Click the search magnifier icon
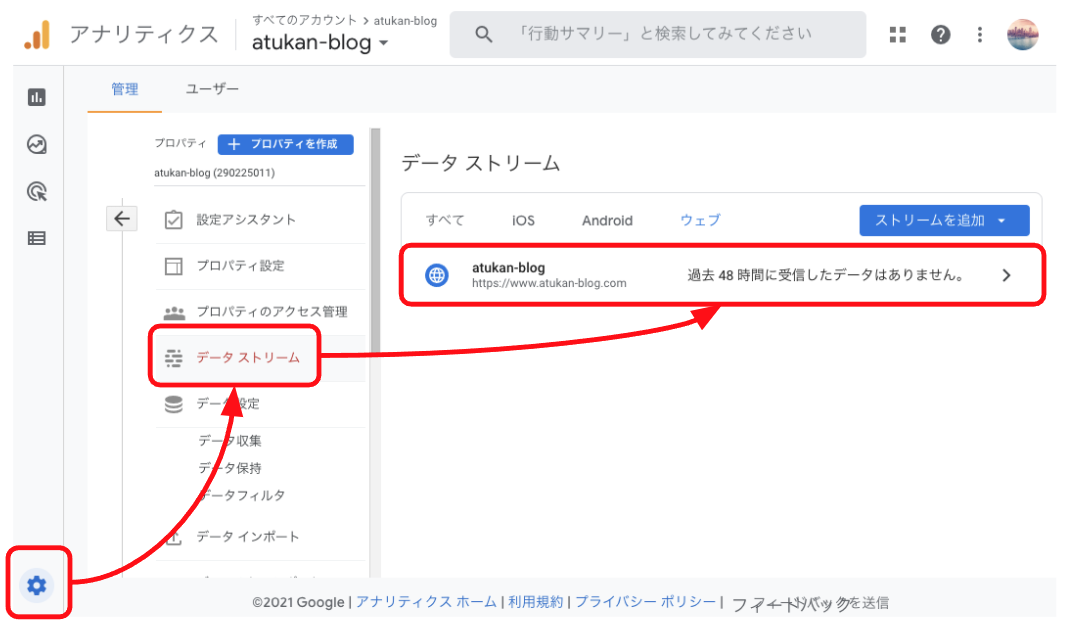Viewport: 1082px width, 629px height. pos(484,34)
